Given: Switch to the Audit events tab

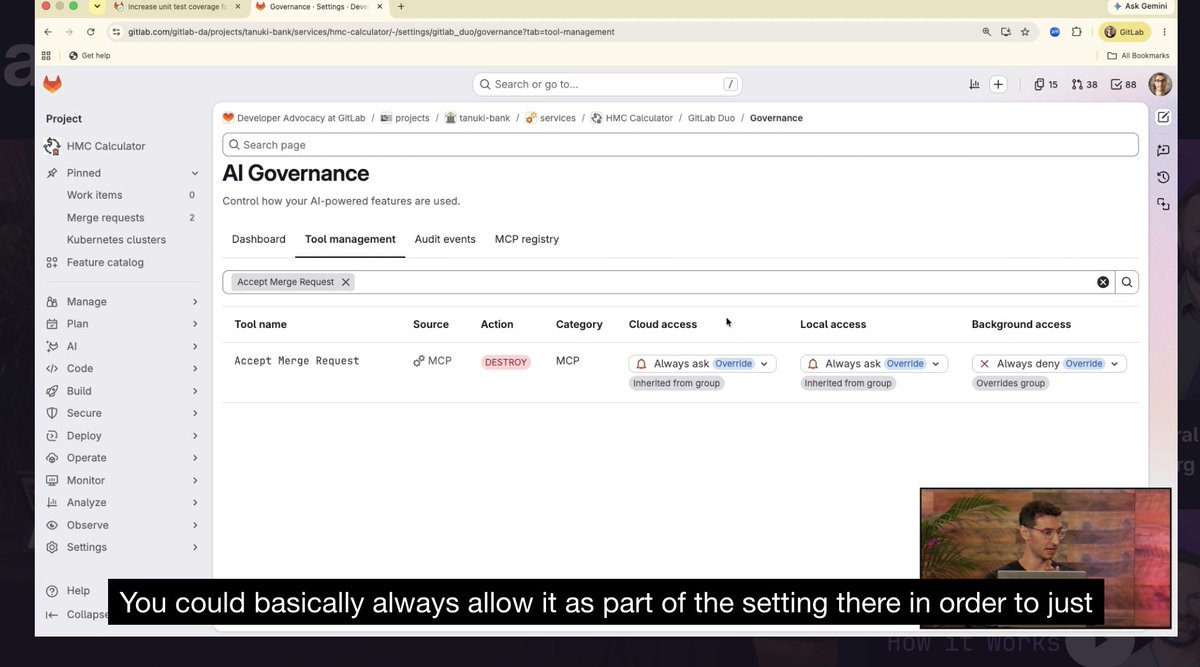Looking at the screenshot, I should [x=445, y=239].
